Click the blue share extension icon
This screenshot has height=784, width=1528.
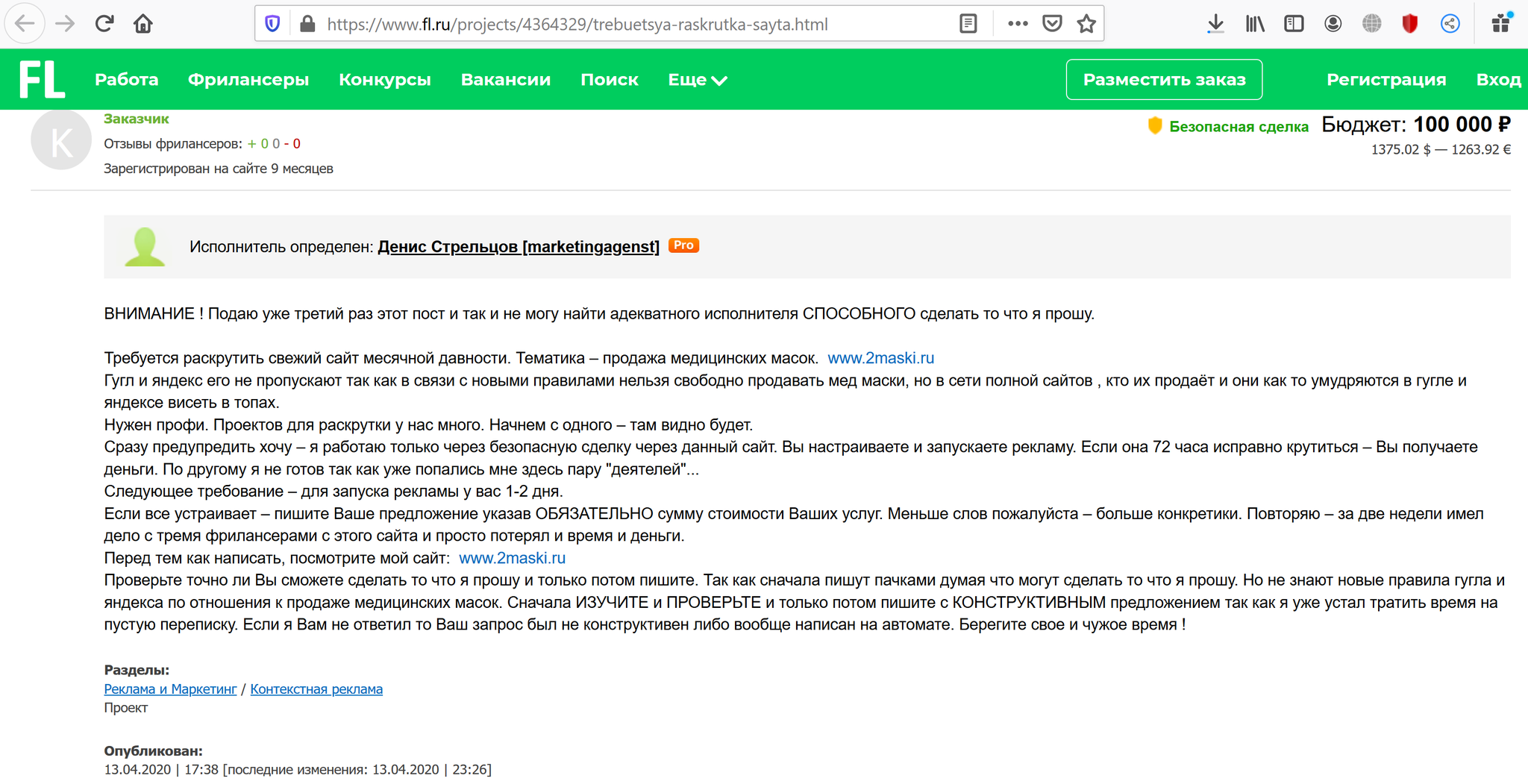pos(1450,24)
